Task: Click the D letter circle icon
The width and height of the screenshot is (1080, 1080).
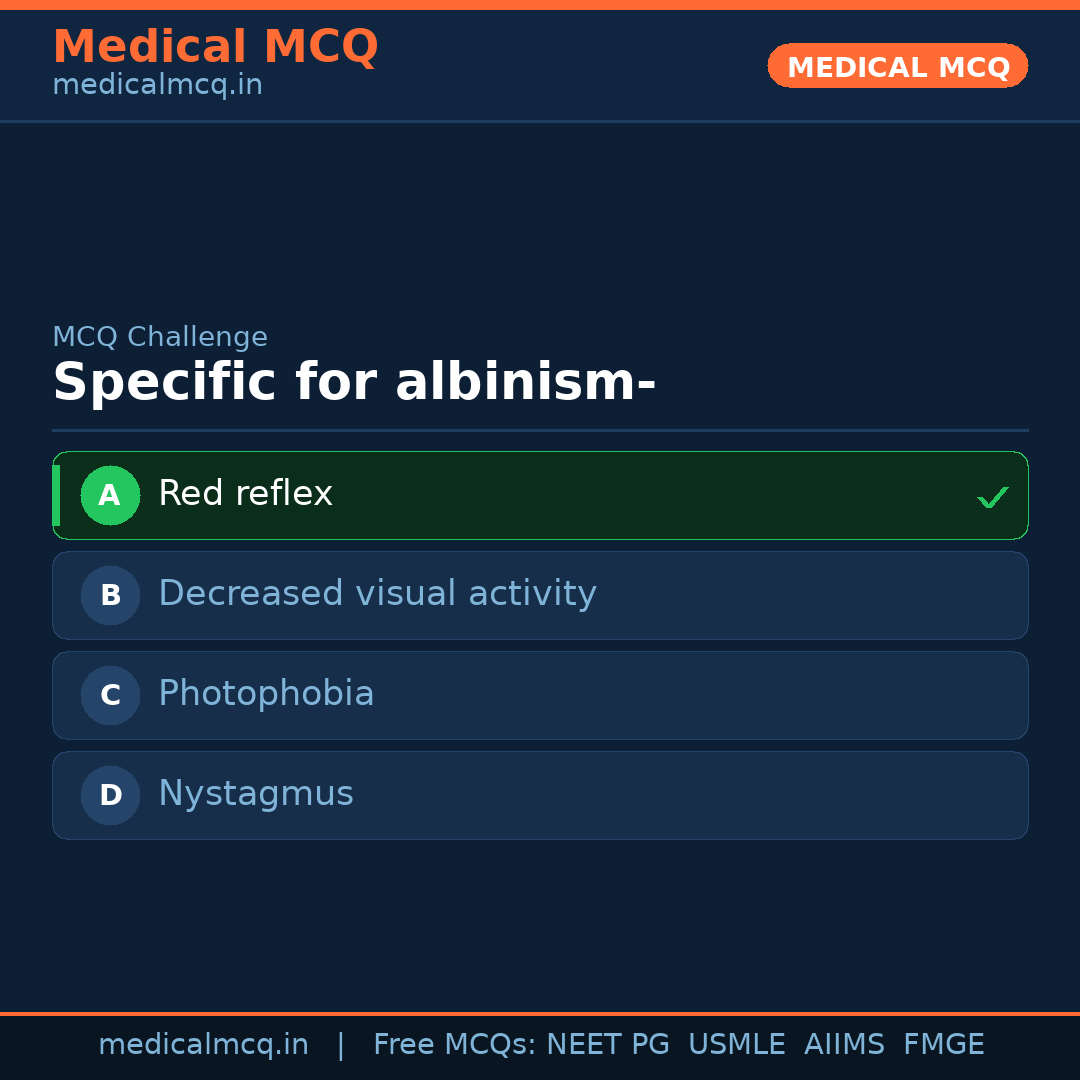Action: (x=110, y=795)
